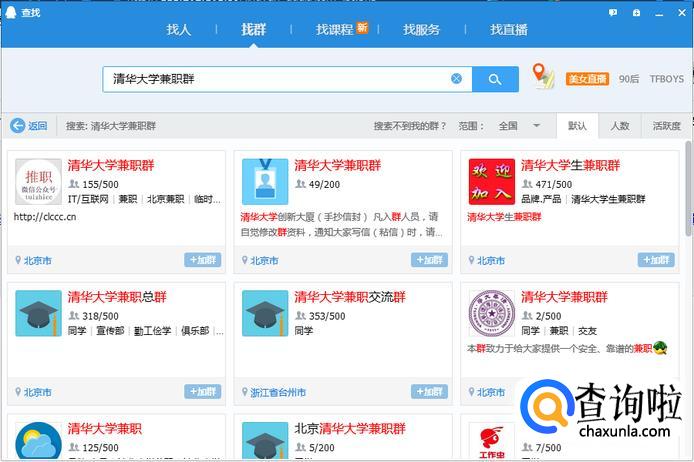Join 清华大学生兼职群 with +加群

[x=656, y=260]
